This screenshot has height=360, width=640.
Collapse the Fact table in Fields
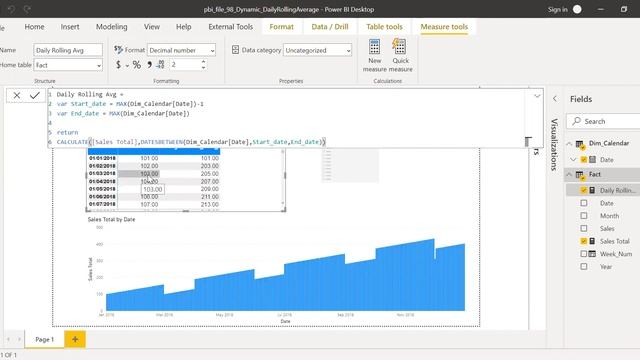click(x=569, y=174)
